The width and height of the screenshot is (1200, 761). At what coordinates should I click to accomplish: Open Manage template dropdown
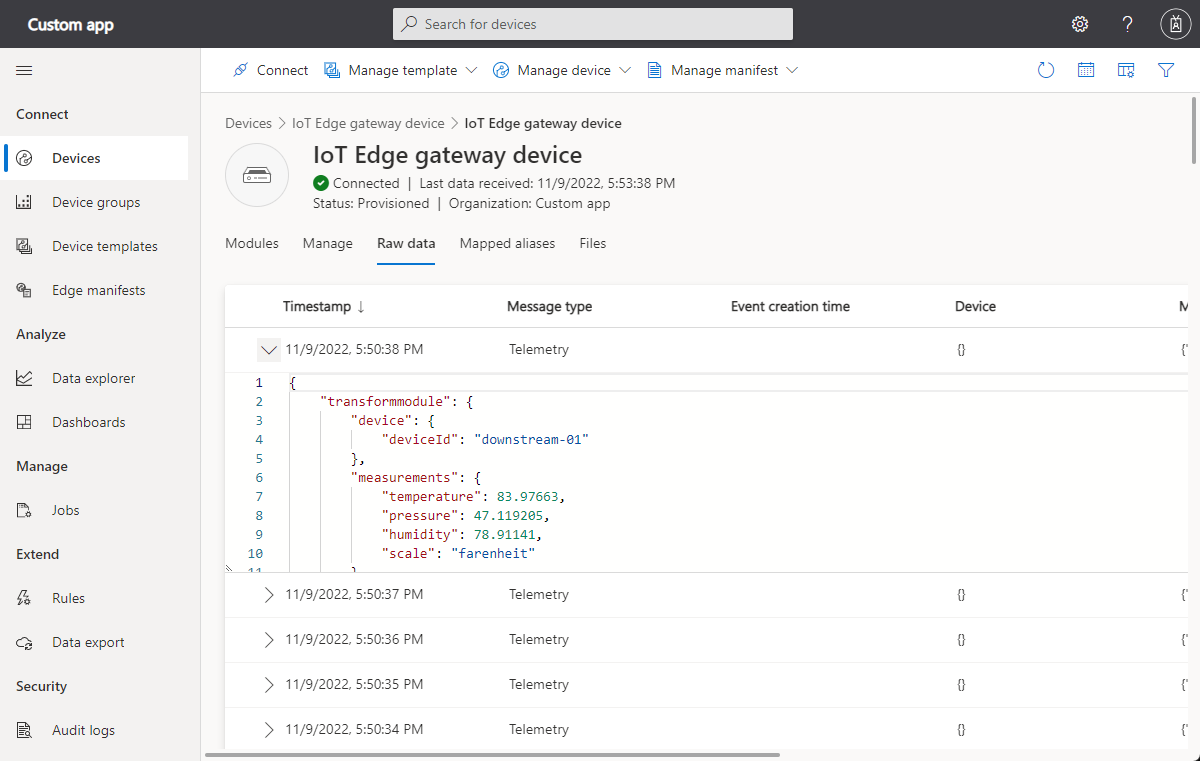401,70
